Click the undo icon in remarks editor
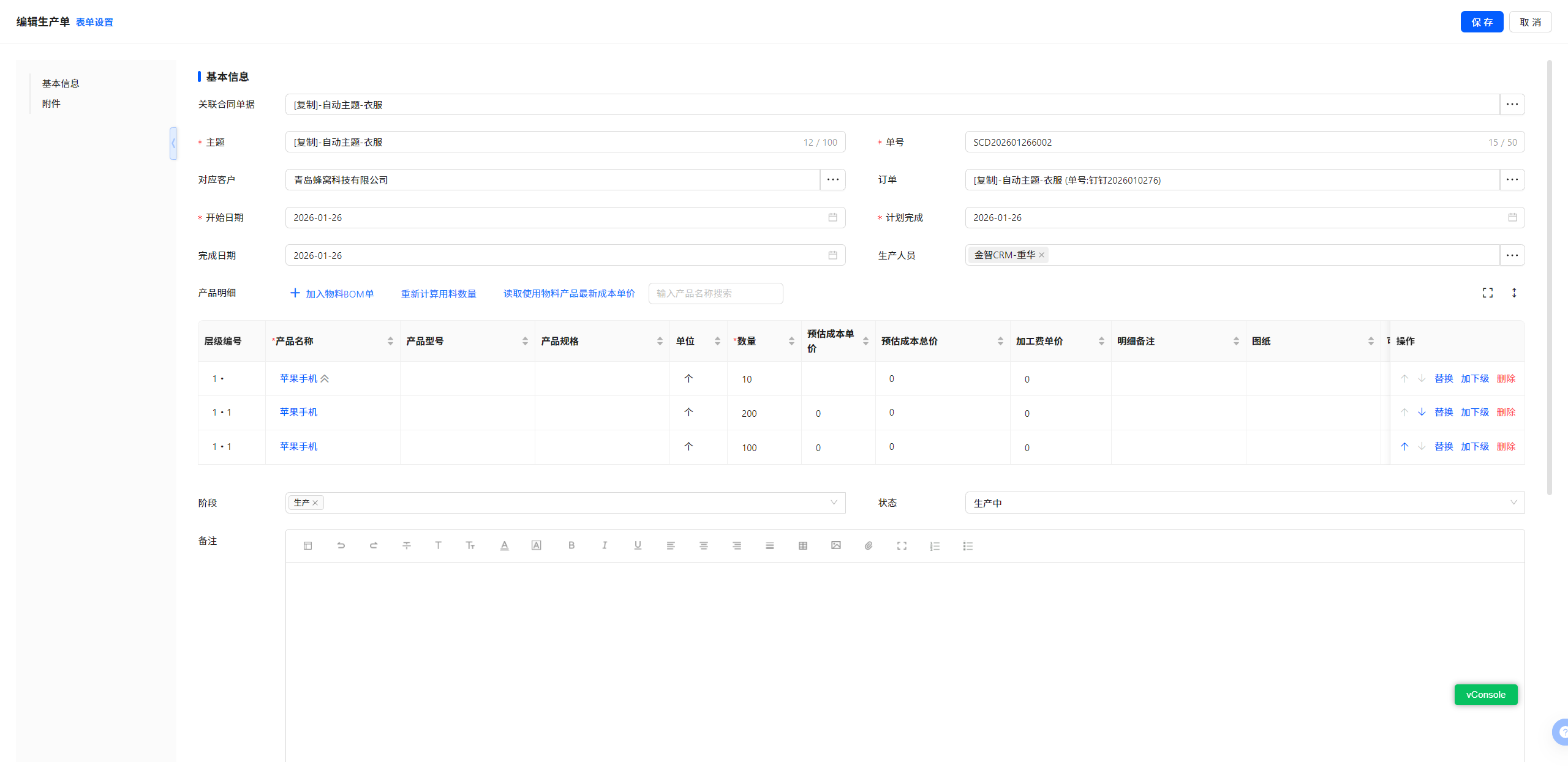The image size is (1568, 778). click(x=341, y=545)
